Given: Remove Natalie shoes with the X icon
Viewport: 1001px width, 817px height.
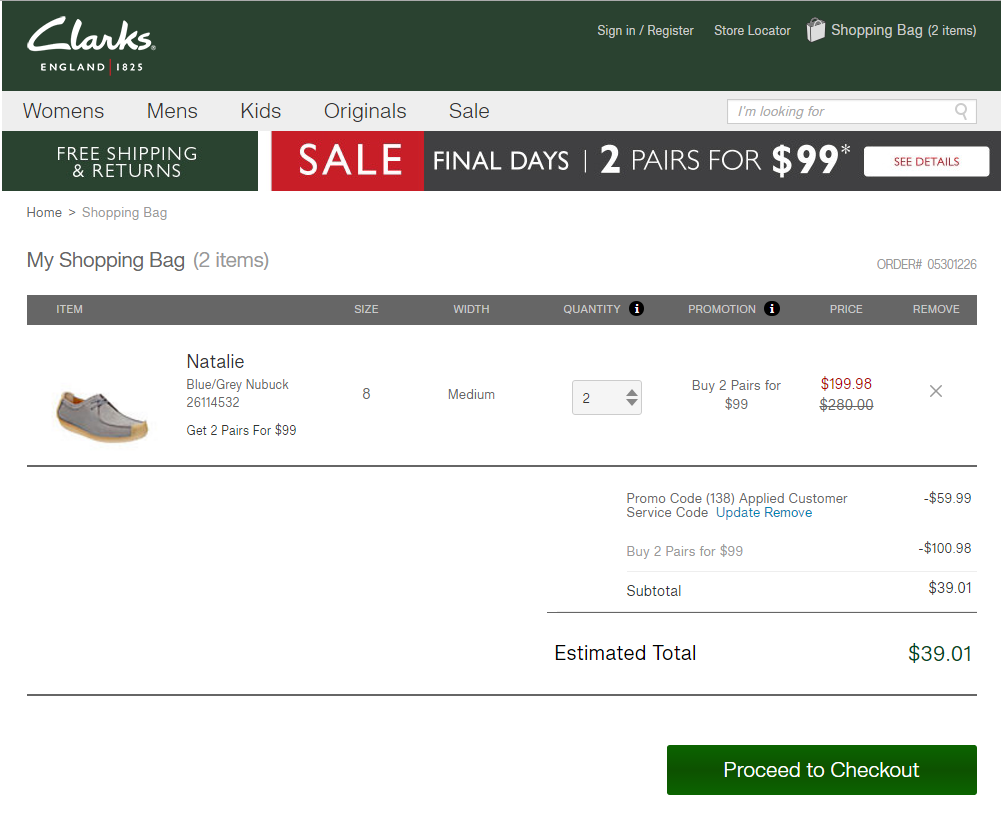Looking at the screenshot, I should point(936,391).
